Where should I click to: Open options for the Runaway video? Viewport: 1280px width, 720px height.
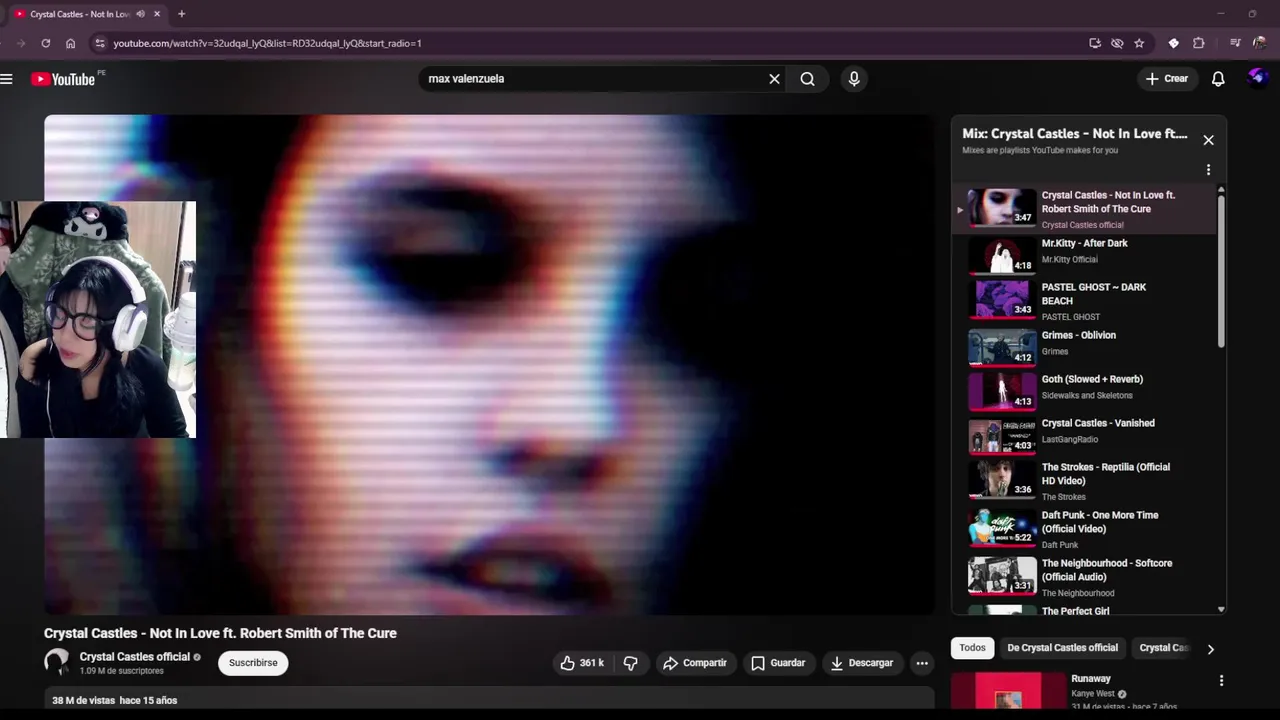click(x=1221, y=681)
